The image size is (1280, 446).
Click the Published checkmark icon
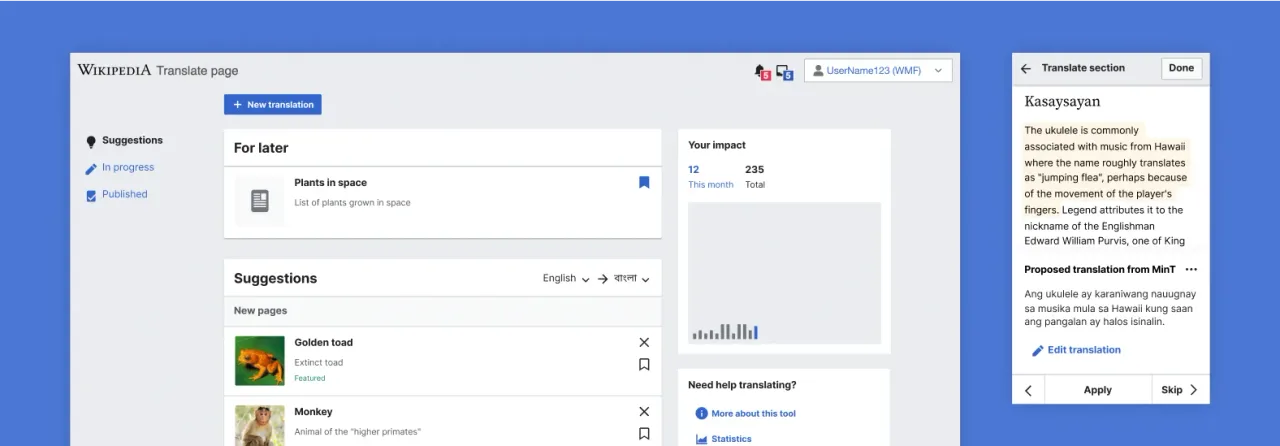[x=91, y=196]
